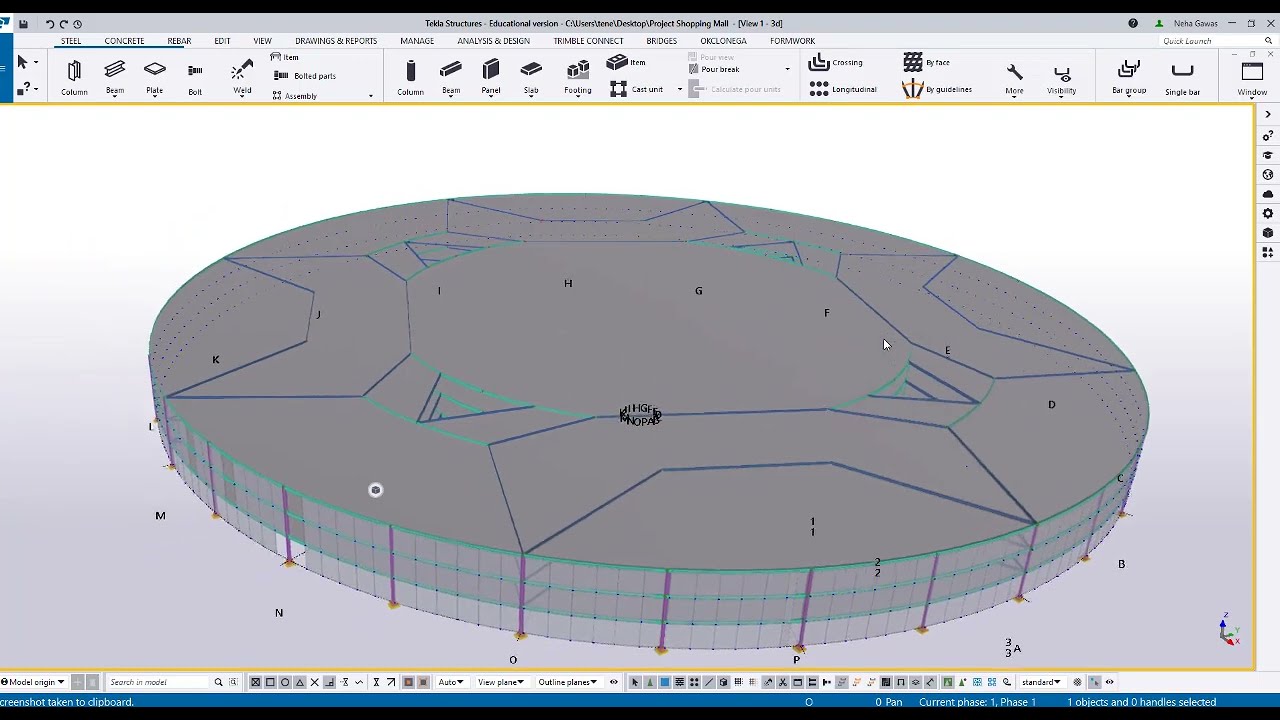Create a rebar Bar group

(1129, 78)
